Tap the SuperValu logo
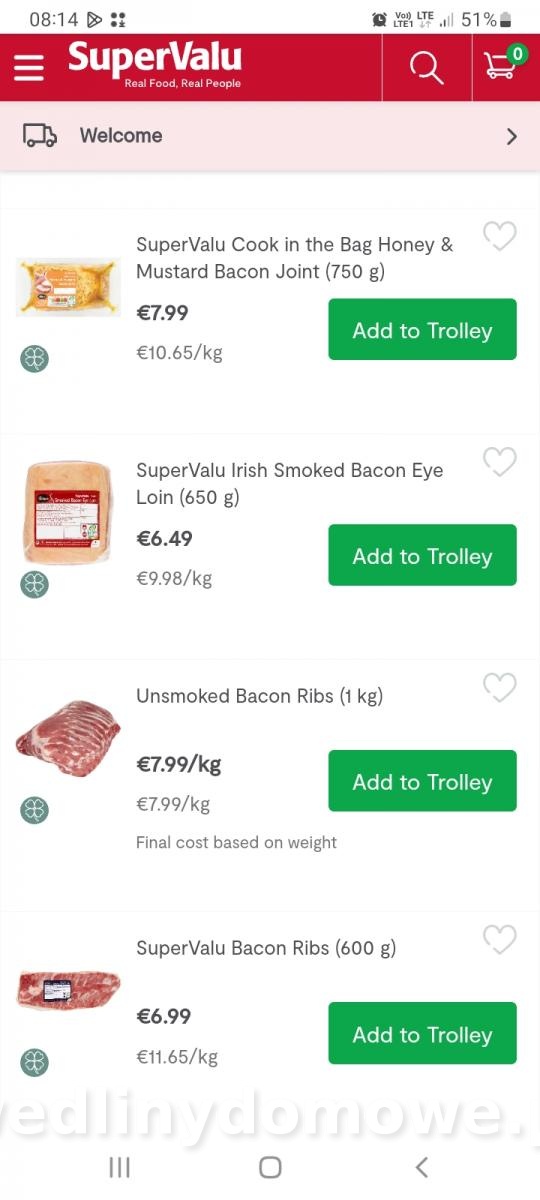540x1200 pixels. tap(155, 66)
